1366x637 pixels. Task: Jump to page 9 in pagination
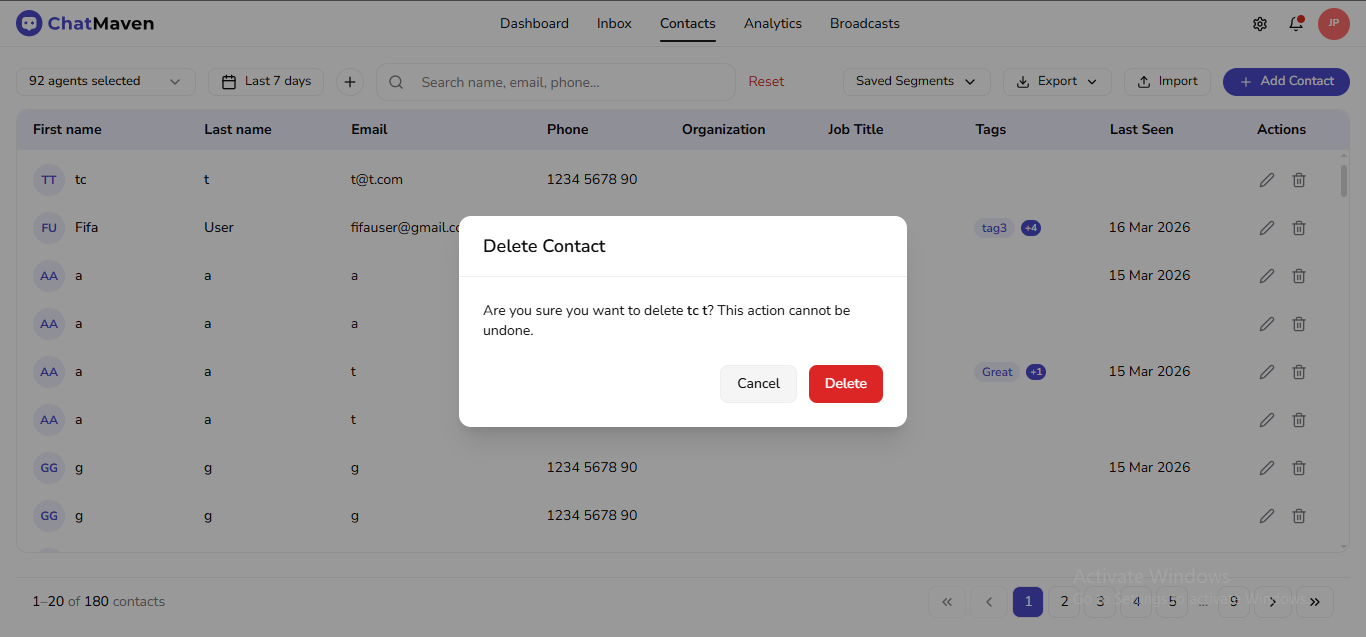pyautogui.click(x=1233, y=601)
